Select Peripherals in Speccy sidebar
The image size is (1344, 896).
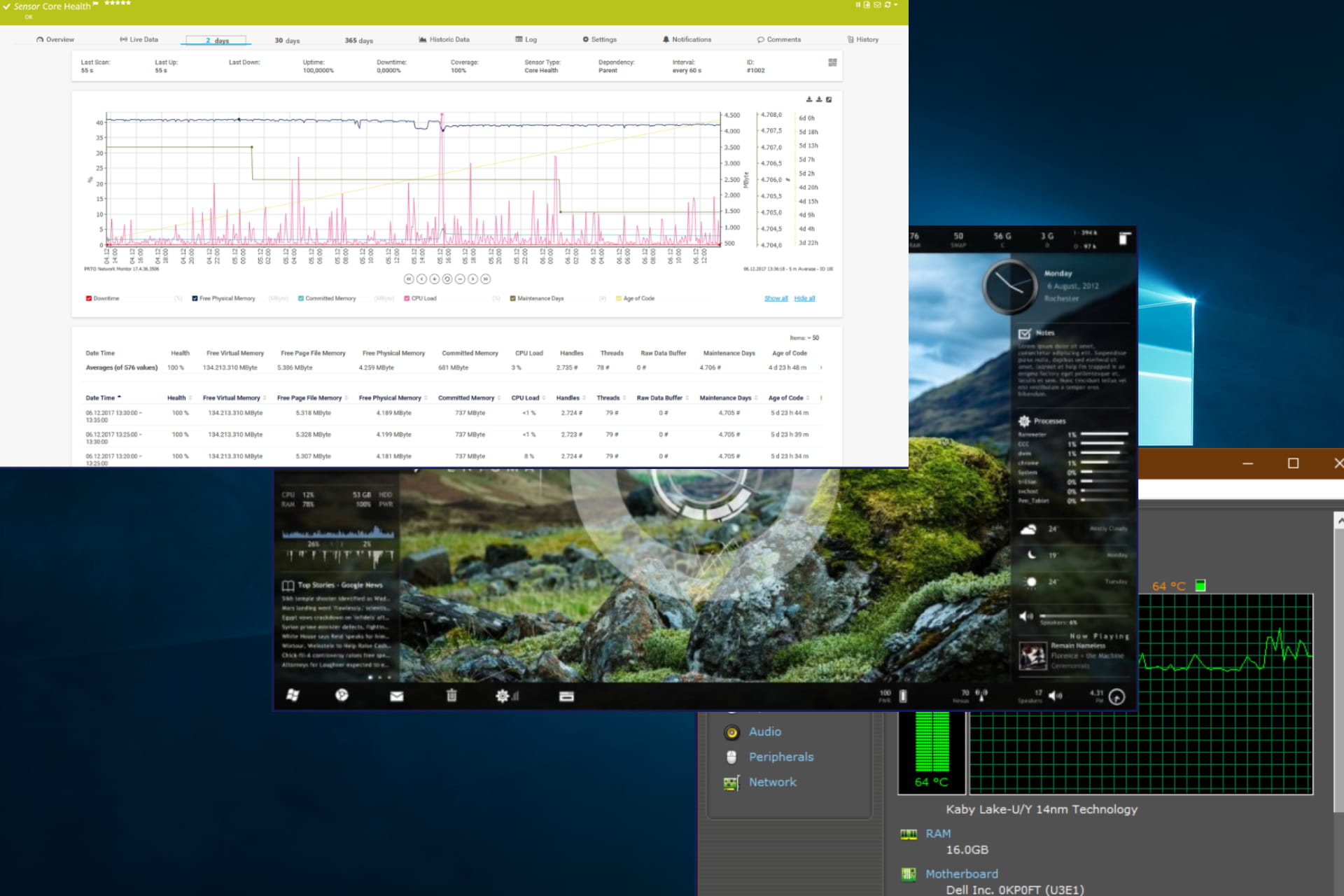pyautogui.click(x=781, y=757)
